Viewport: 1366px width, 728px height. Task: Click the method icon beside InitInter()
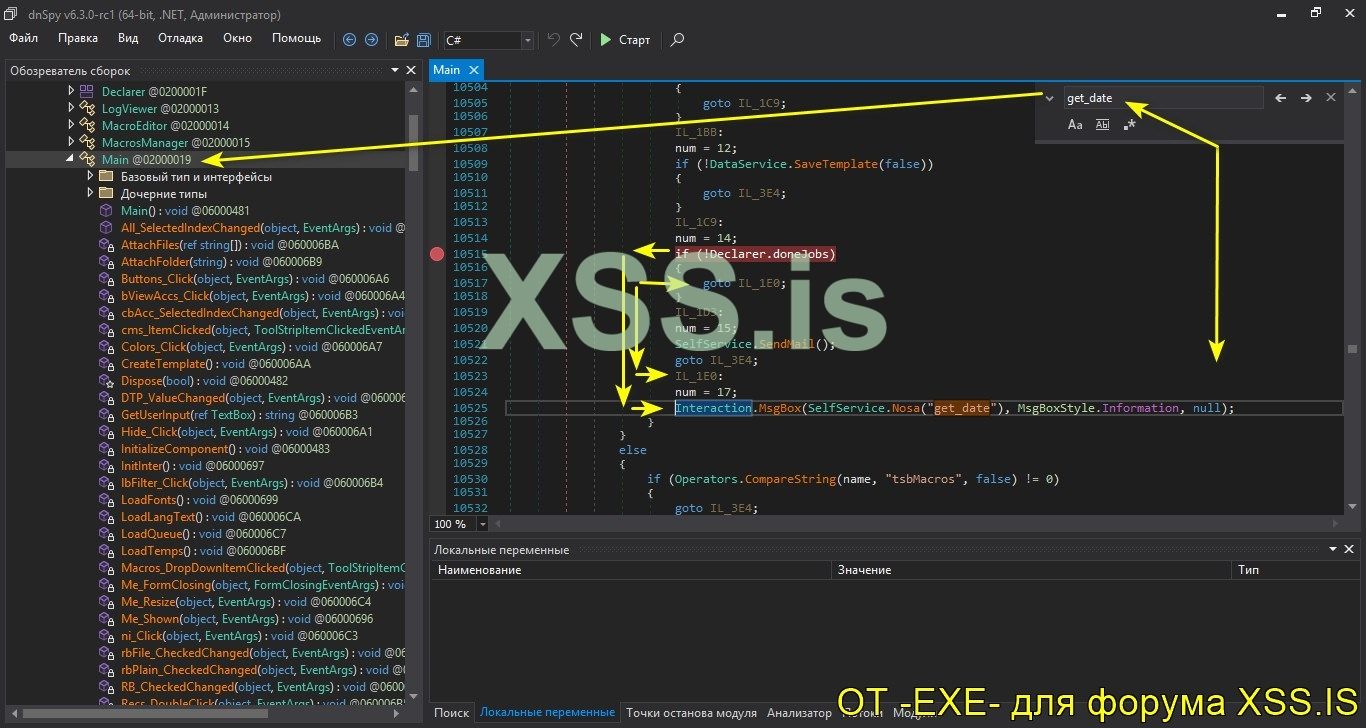click(106, 465)
